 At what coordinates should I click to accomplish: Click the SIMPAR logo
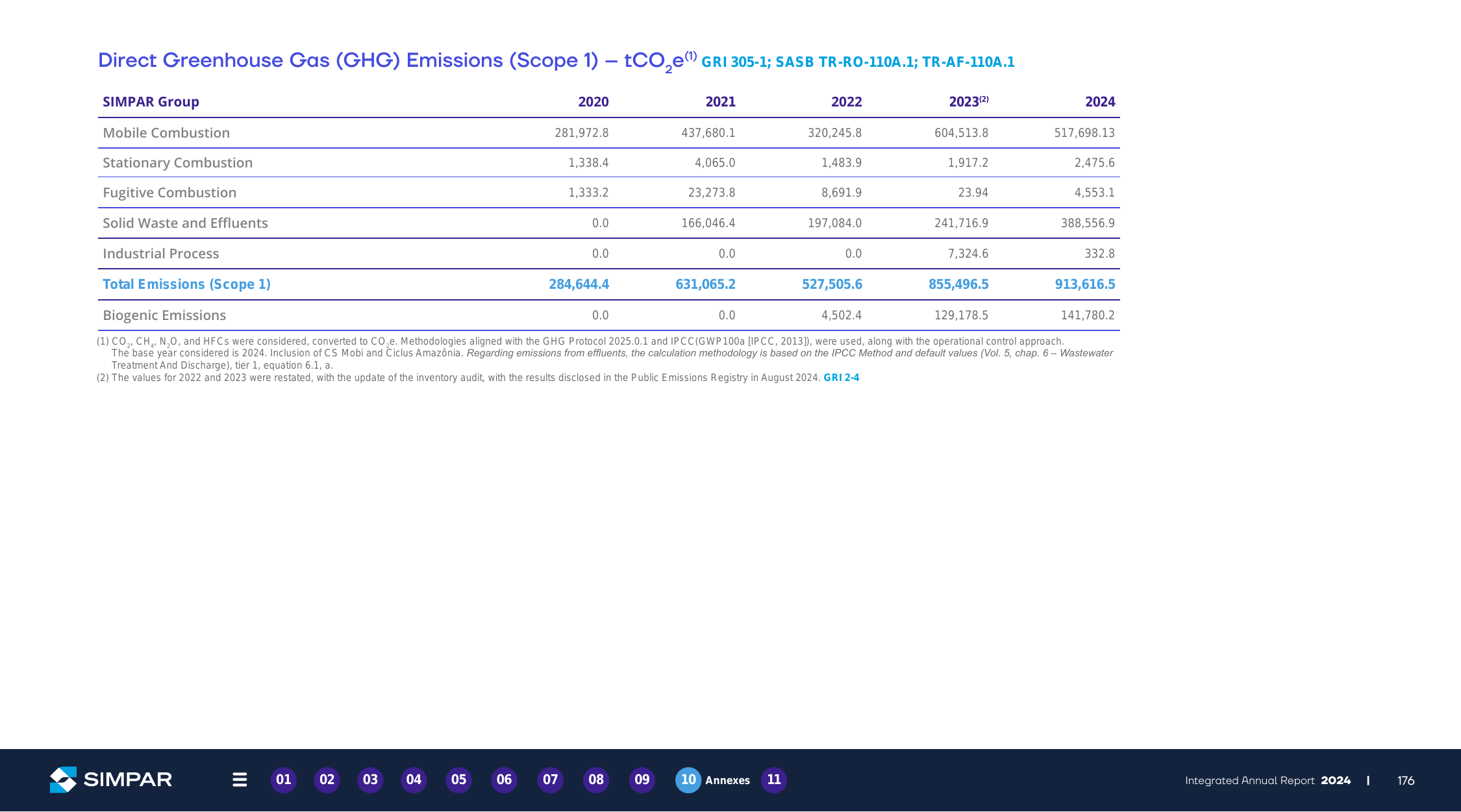(x=111, y=780)
